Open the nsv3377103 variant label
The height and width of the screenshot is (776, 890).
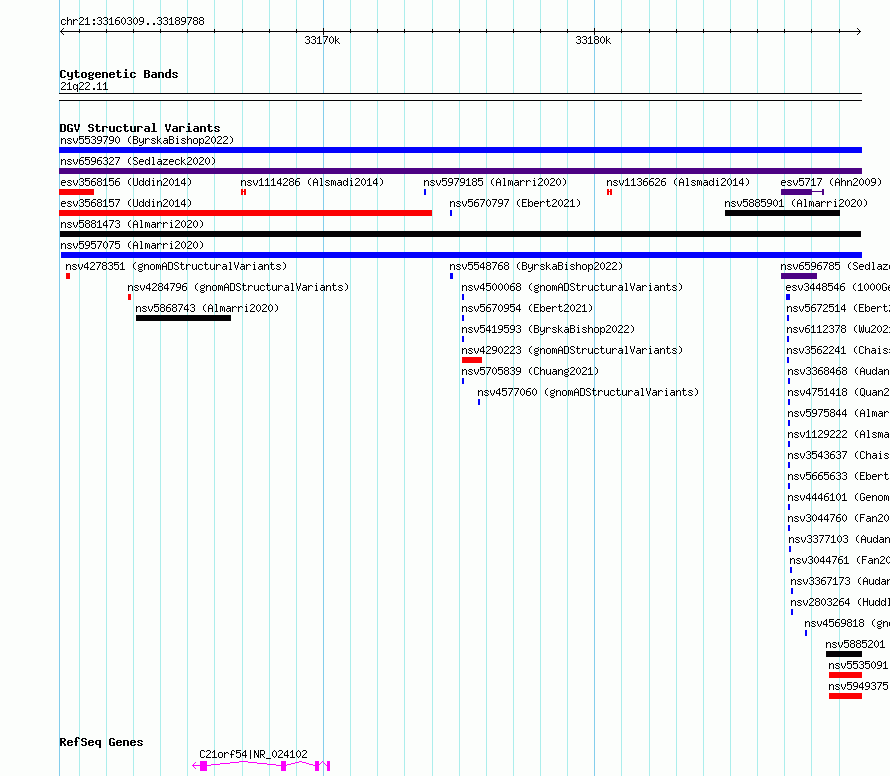[x=839, y=539]
